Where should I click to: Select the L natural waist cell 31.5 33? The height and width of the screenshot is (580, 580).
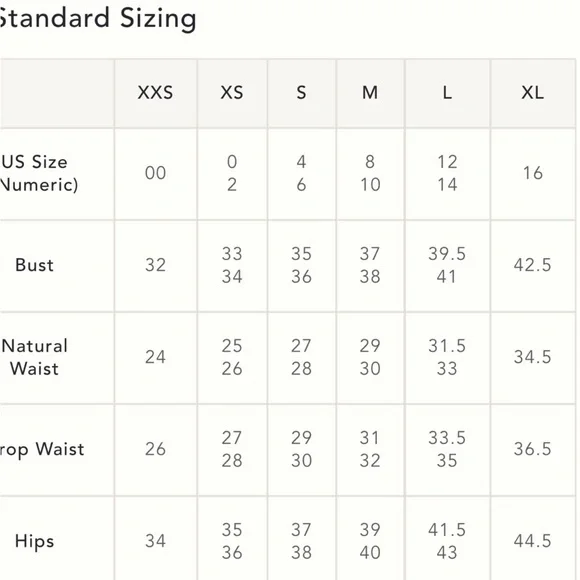pyautogui.click(x=447, y=357)
